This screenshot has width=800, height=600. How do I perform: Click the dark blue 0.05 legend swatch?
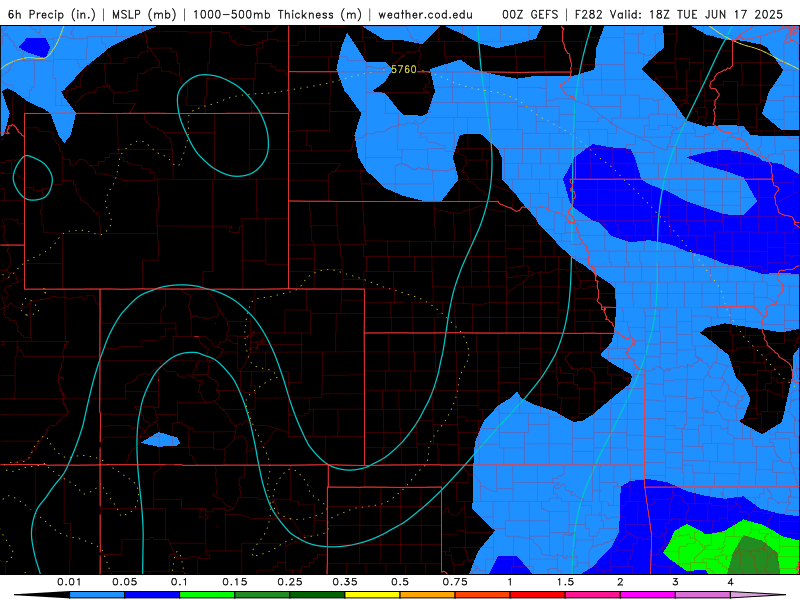pyautogui.click(x=152, y=595)
